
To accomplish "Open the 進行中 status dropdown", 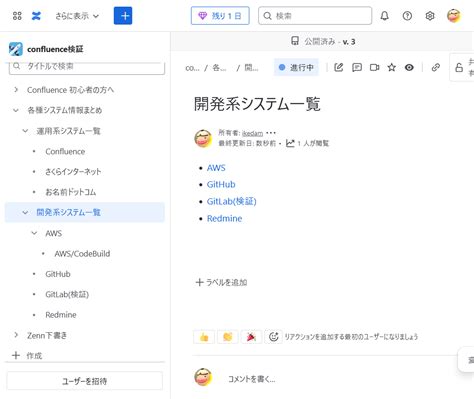I will [296, 67].
